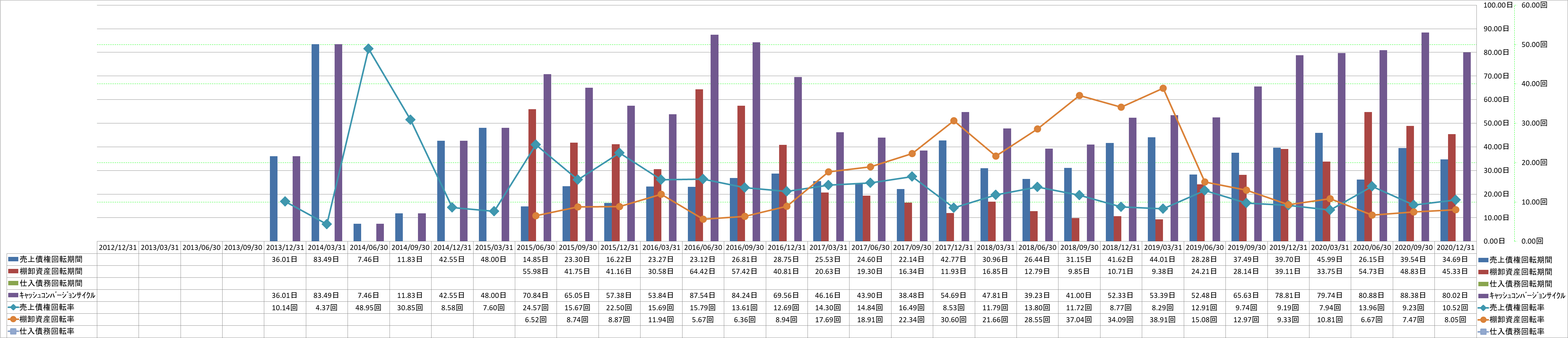
Task: Select 売上債権回転期間 entry in chart legend
Action: tap(1515, 260)
